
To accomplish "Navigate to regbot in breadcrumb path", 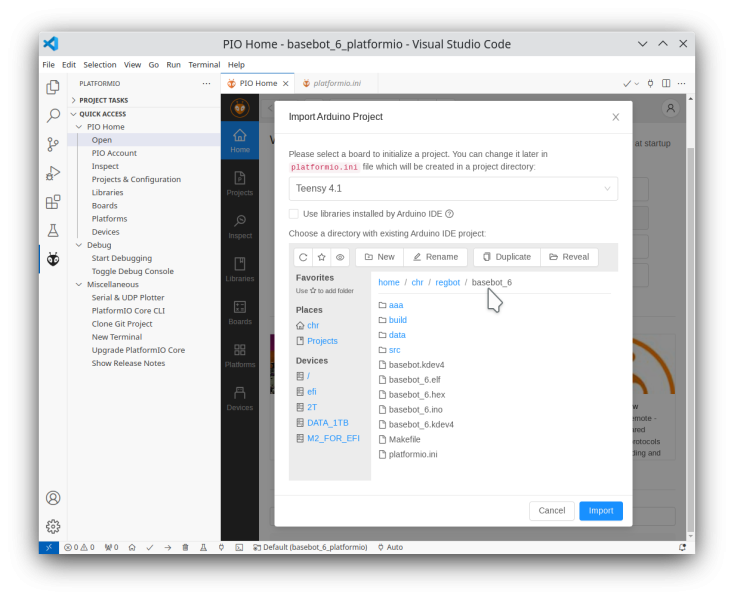I will (447, 282).
